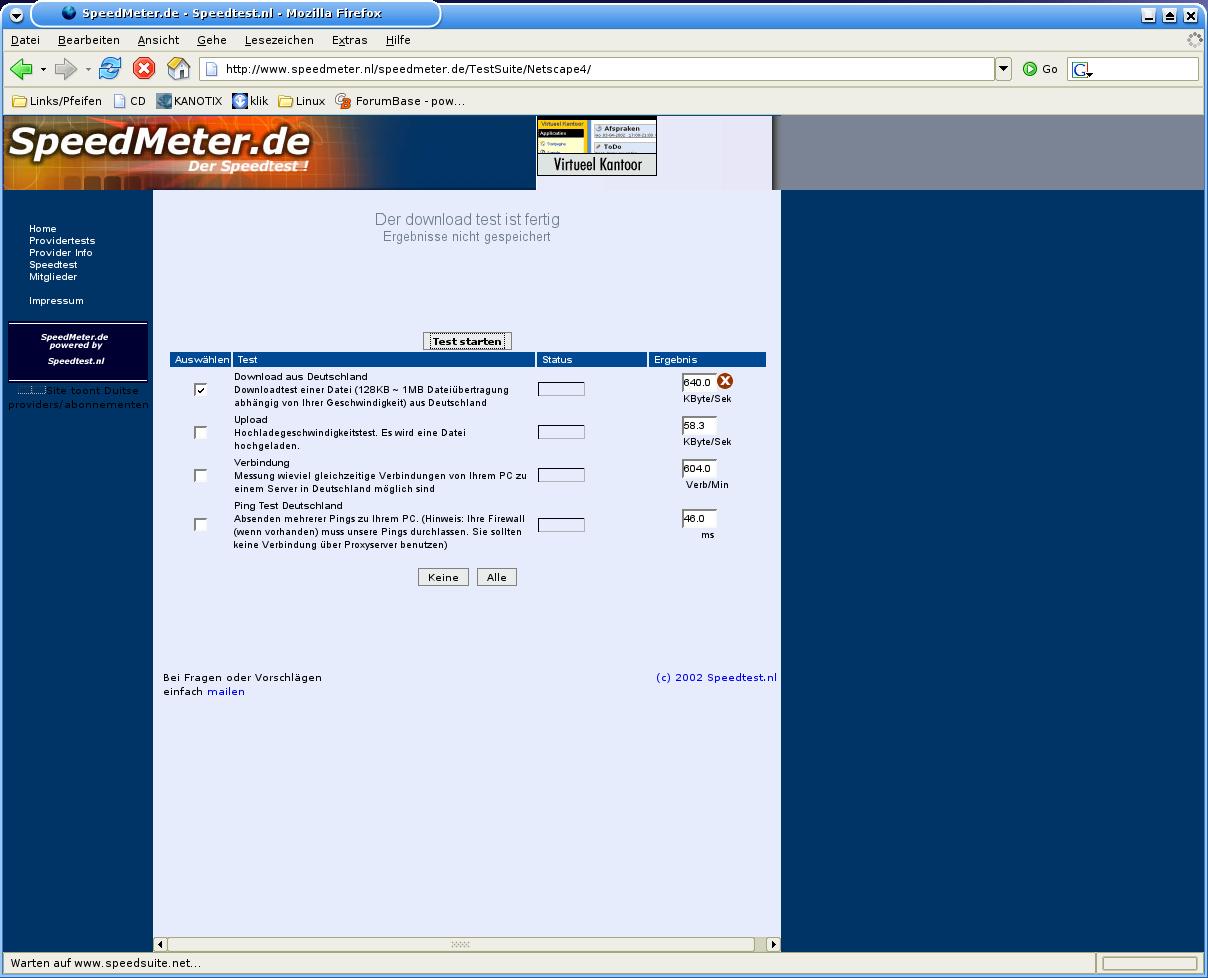Click the Keine button

pyautogui.click(x=443, y=577)
